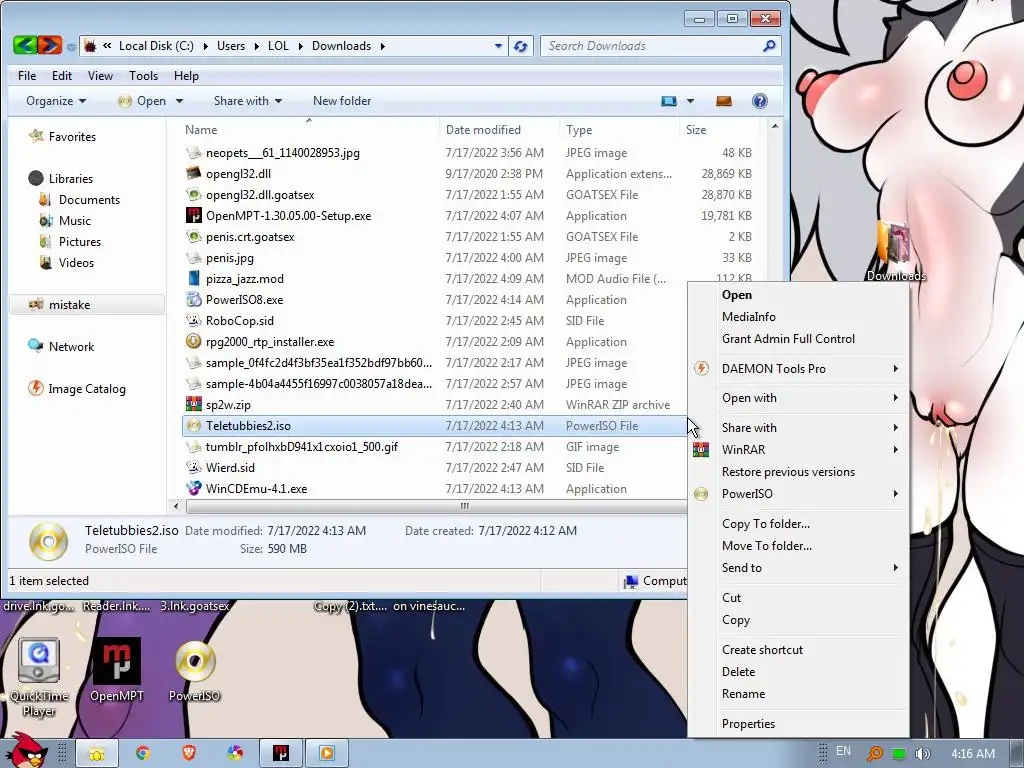Sort by the Name column header
The height and width of the screenshot is (768, 1024).
click(310, 129)
